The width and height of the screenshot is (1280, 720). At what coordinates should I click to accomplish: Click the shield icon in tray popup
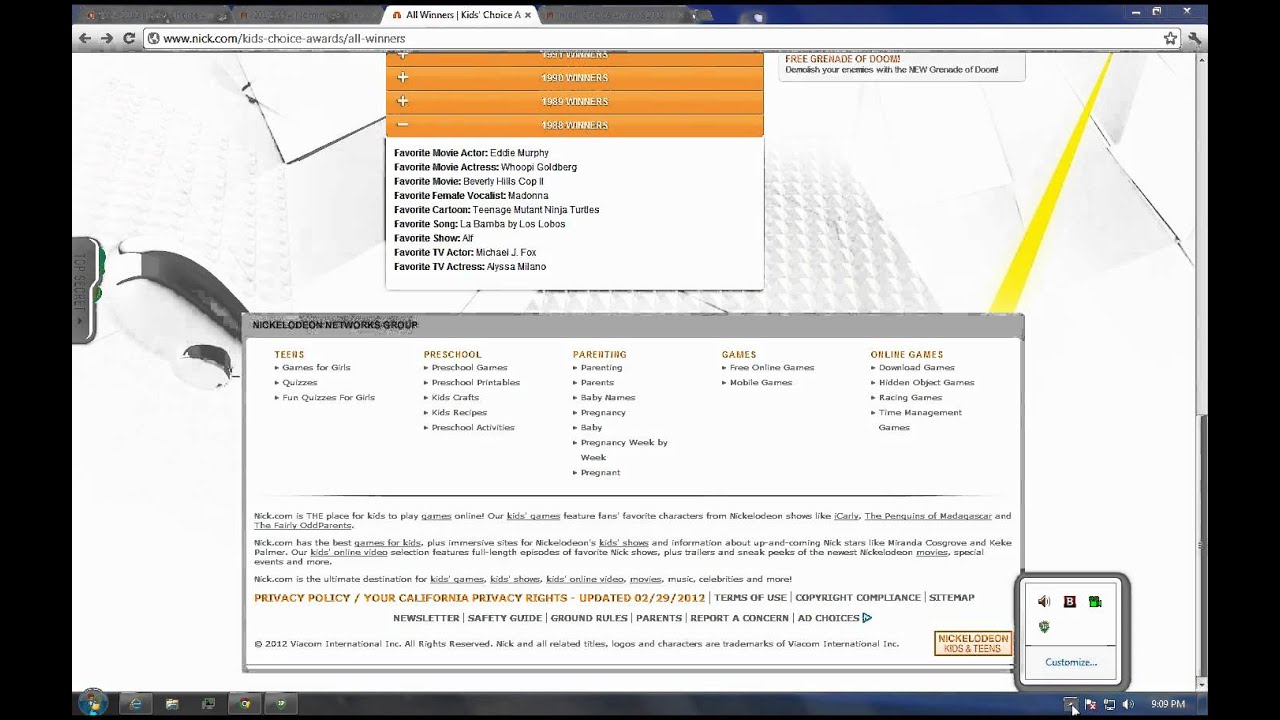click(1044, 627)
